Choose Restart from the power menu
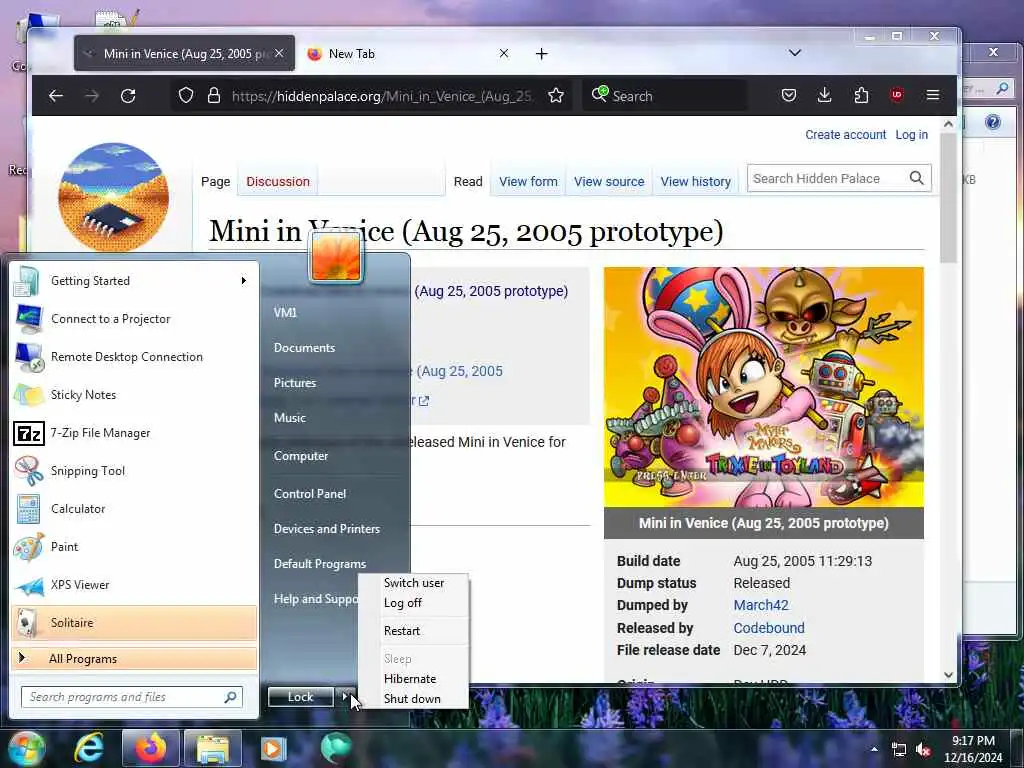Screen dimensions: 1024x768 click(x=413, y=631)
